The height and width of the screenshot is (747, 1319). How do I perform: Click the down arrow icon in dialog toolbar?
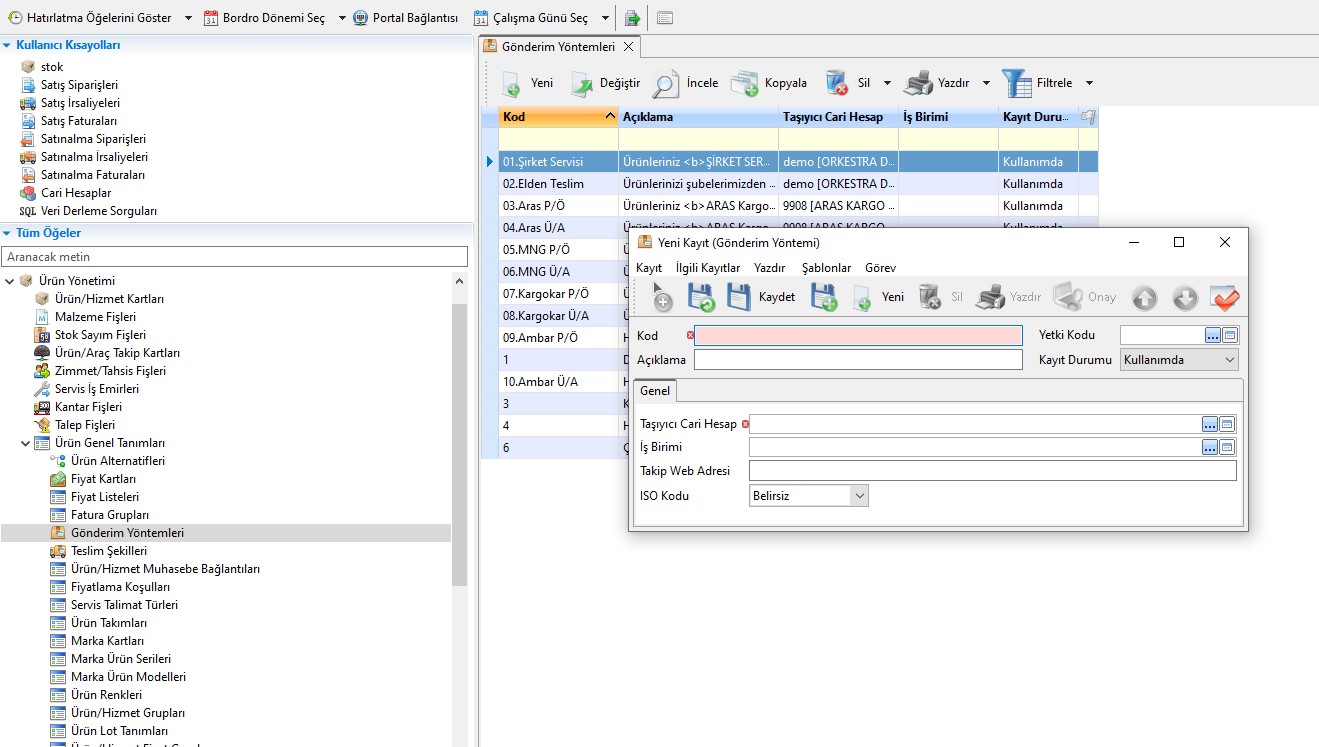[1185, 298]
